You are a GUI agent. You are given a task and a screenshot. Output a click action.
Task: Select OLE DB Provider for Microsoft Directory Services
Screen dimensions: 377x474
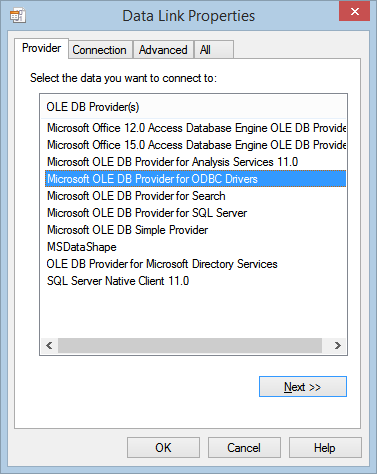coord(196,264)
